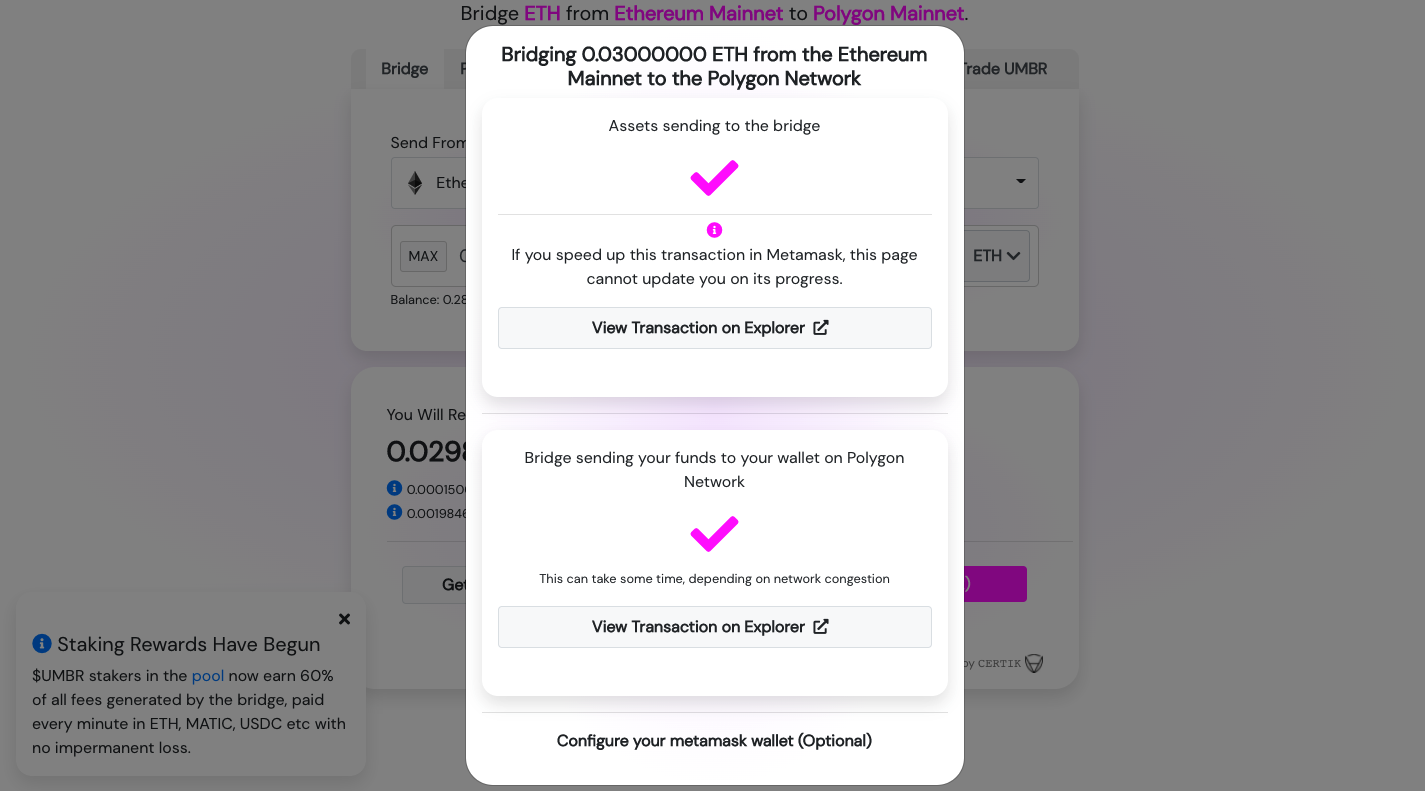
Task: Click the CertiK shield logo
Action: [x=1034, y=663]
